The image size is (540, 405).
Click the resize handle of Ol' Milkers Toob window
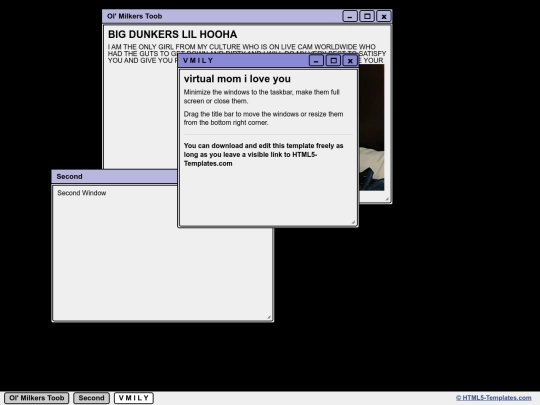387,199
